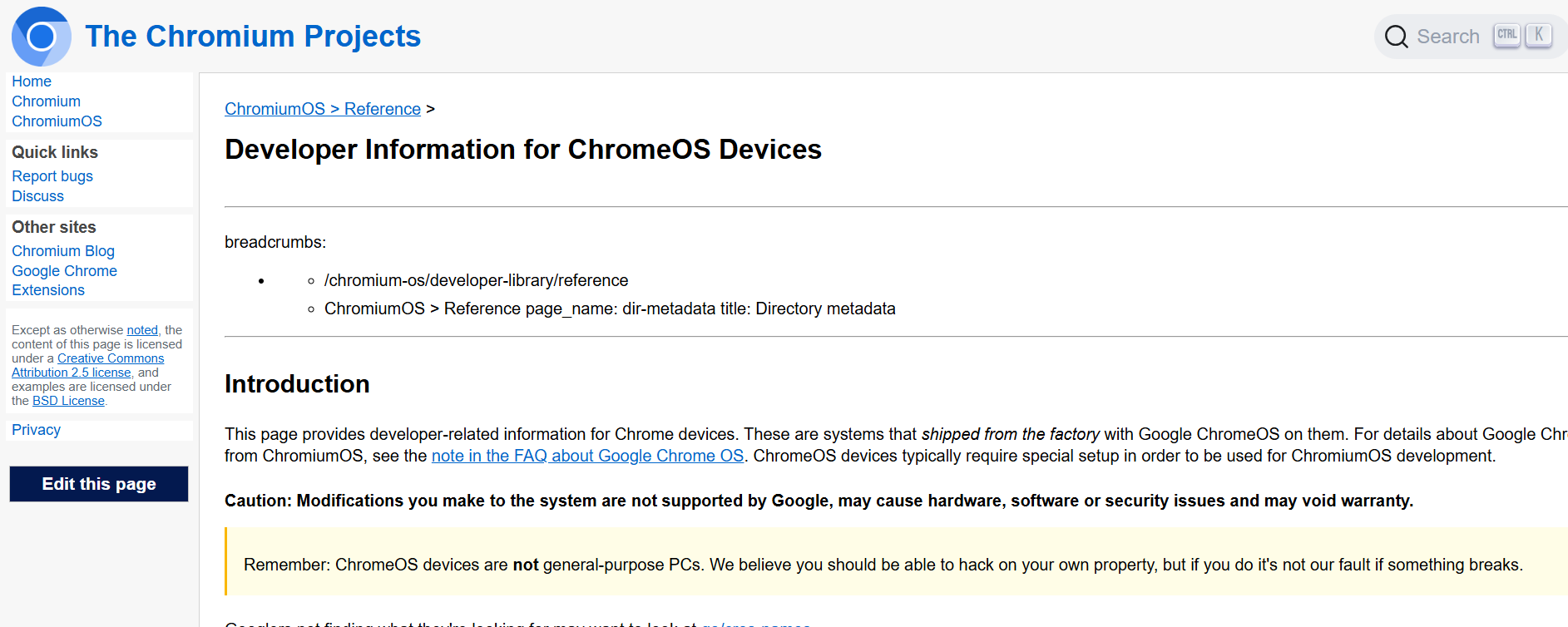This screenshot has width=1568, height=627.
Task: Open Report bugs quick link
Action: [52, 176]
